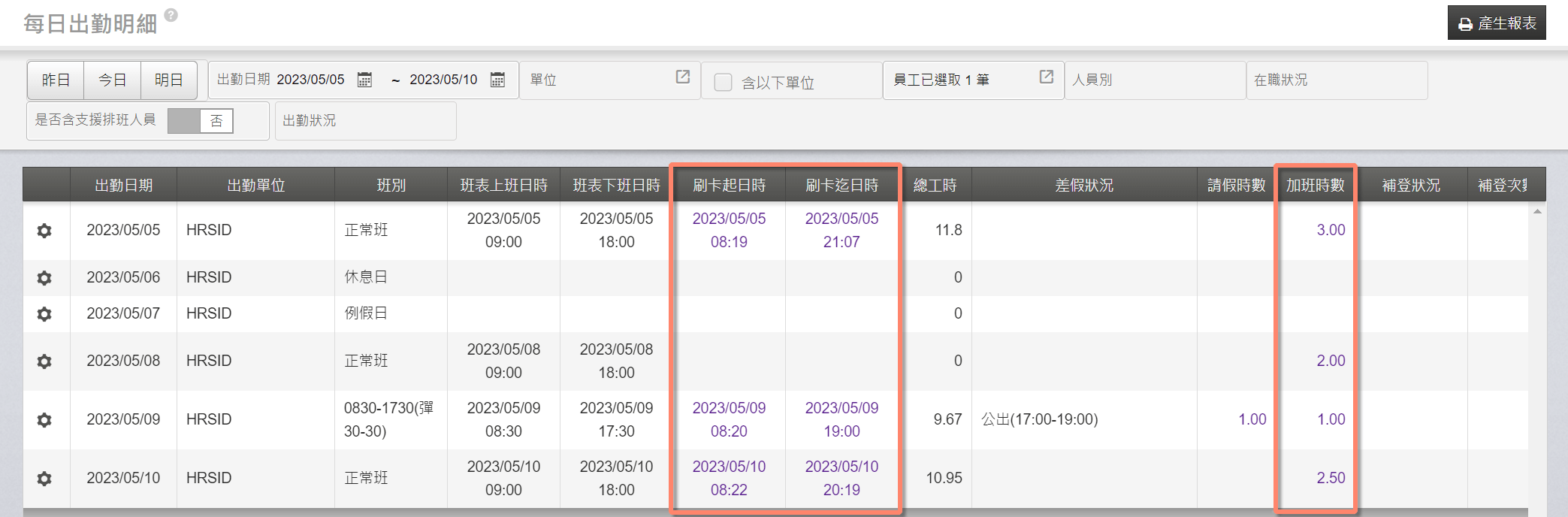
Task: Open calendar picker for end date 2023/05/10
Action: (497, 80)
